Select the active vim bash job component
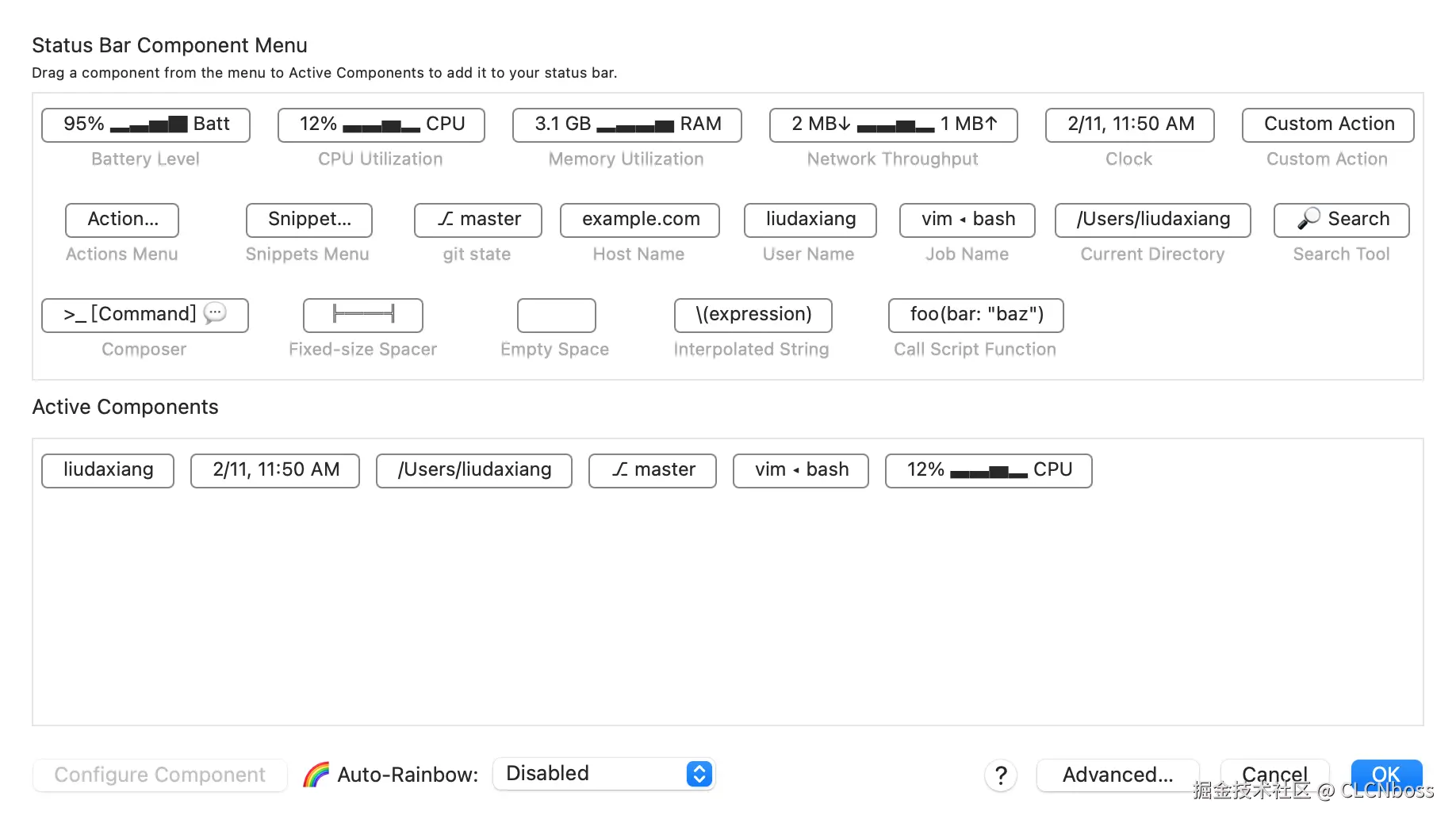Image resolution: width=1456 pixels, height=823 pixels. pyautogui.click(x=800, y=470)
